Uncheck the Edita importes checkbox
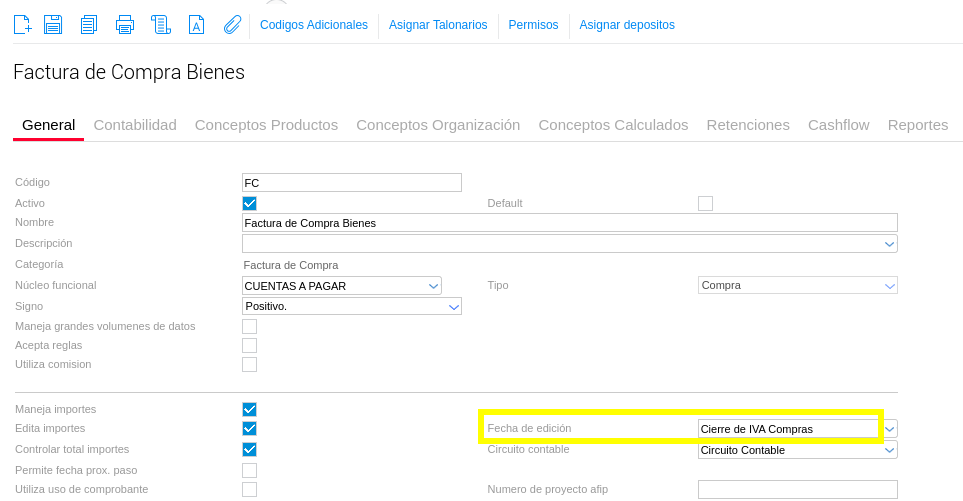The height and width of the screenshot is (501, 963). (x=250, y=429)
